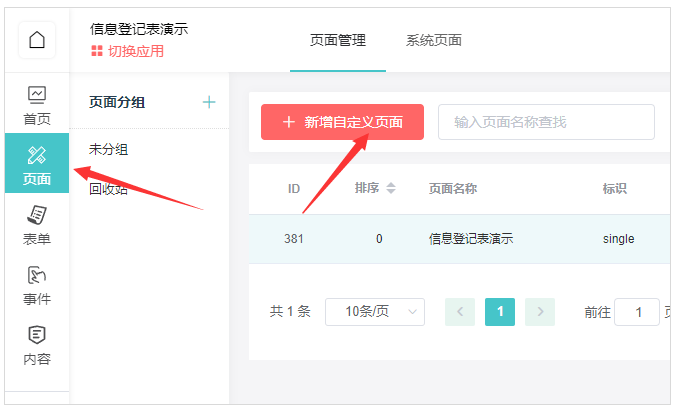Open the home house icon button
Viewport: 679px width, 407px height.
(37, 40)
